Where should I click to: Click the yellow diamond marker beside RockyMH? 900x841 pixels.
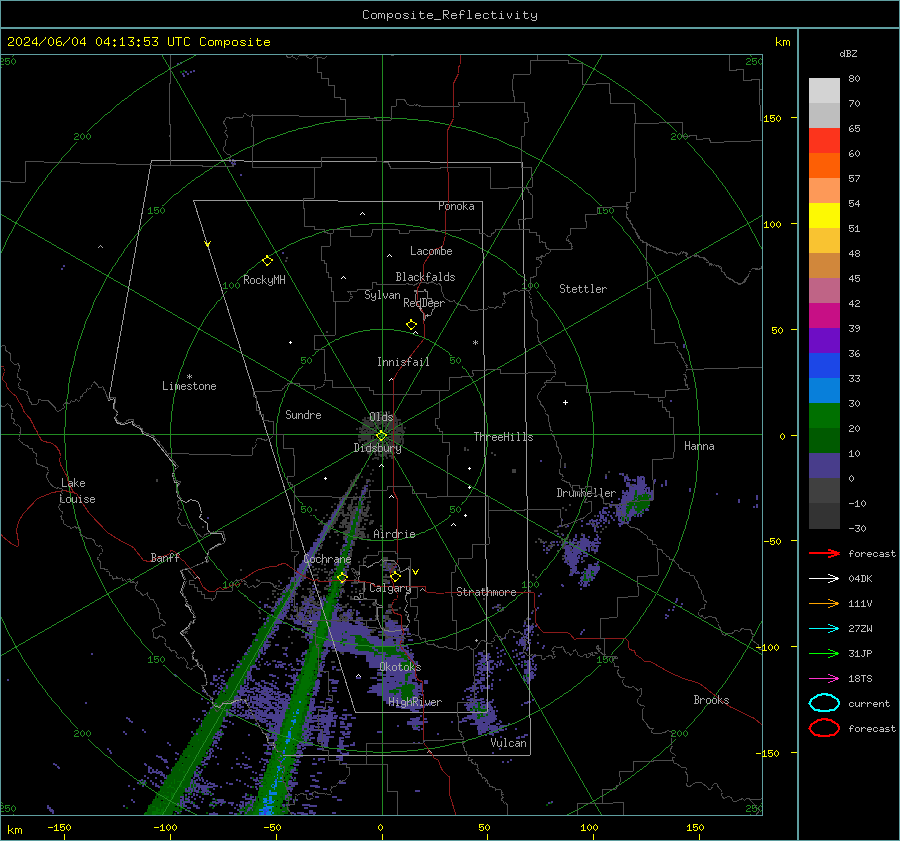tap(267, 261)
